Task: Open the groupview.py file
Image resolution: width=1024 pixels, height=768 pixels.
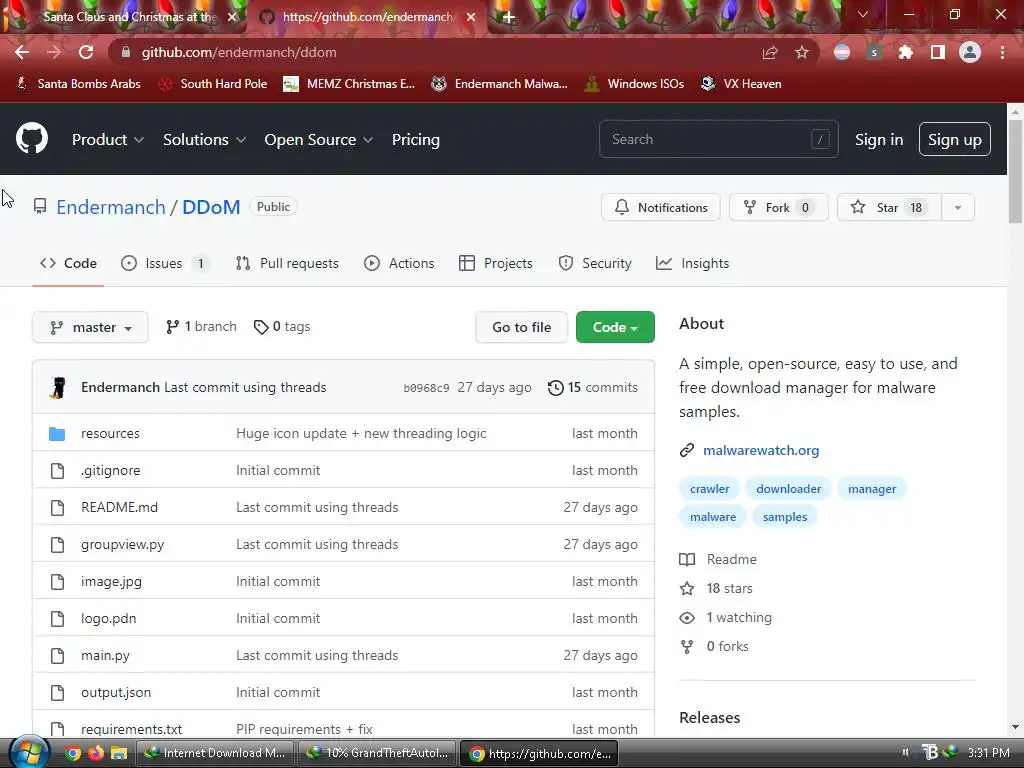Action: tap(123, 545)
